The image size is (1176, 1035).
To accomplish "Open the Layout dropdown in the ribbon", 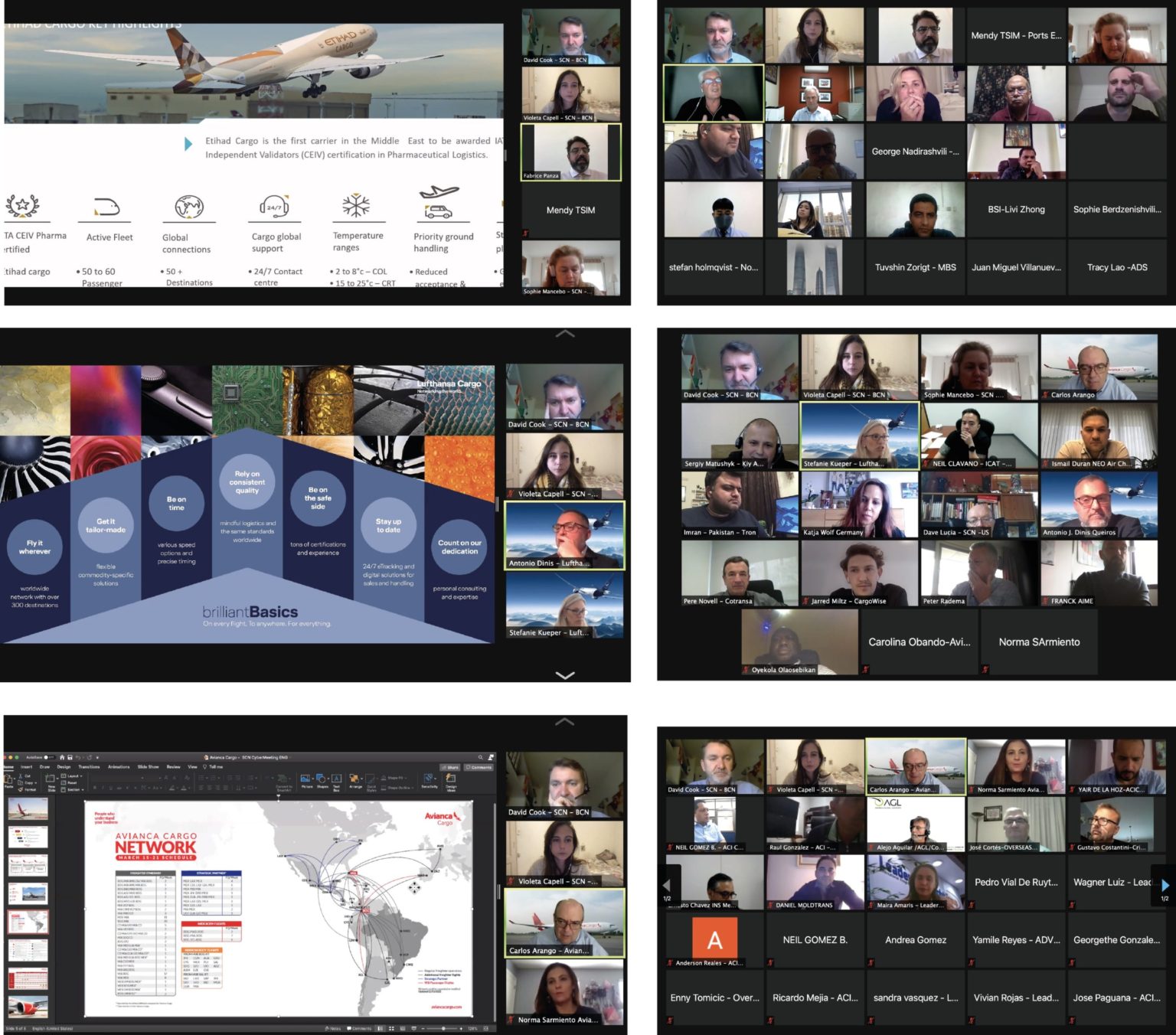I will click(71, 776).
